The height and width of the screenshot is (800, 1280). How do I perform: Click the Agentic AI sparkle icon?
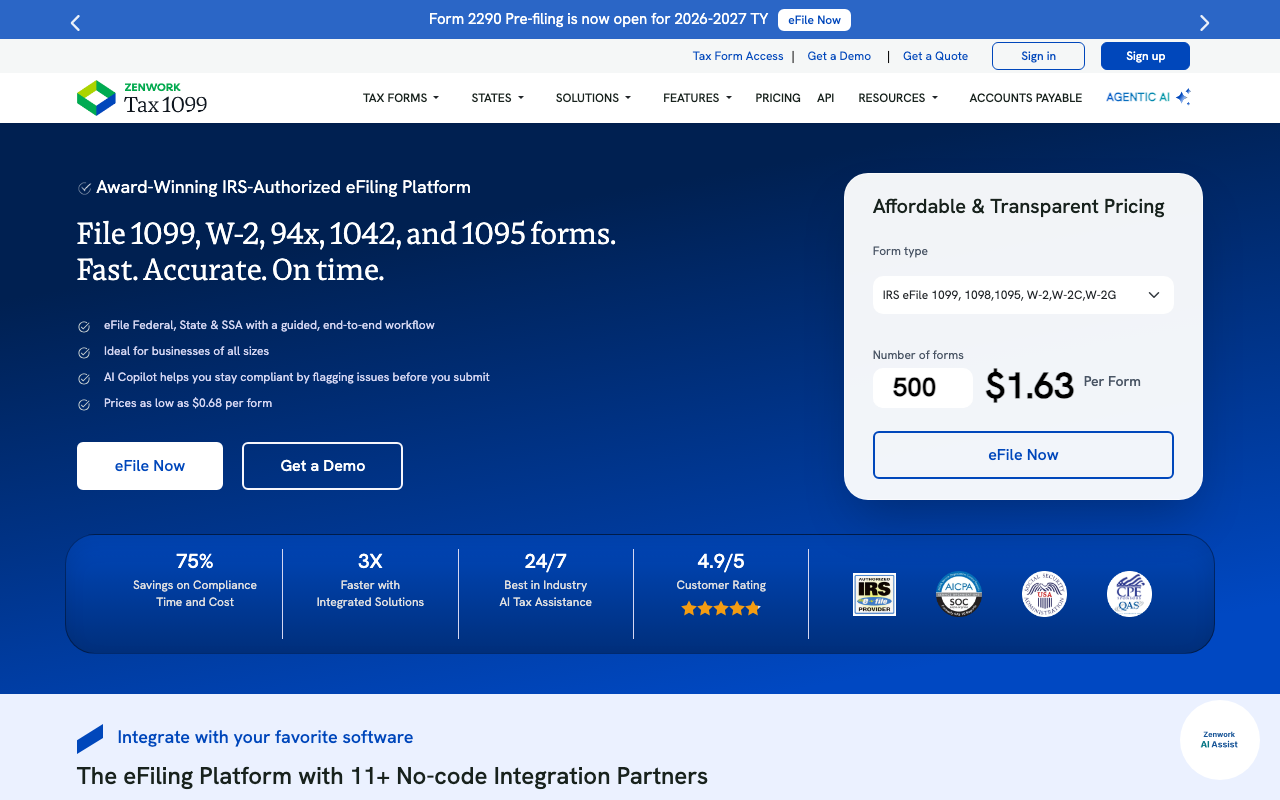click(1183, 97)
